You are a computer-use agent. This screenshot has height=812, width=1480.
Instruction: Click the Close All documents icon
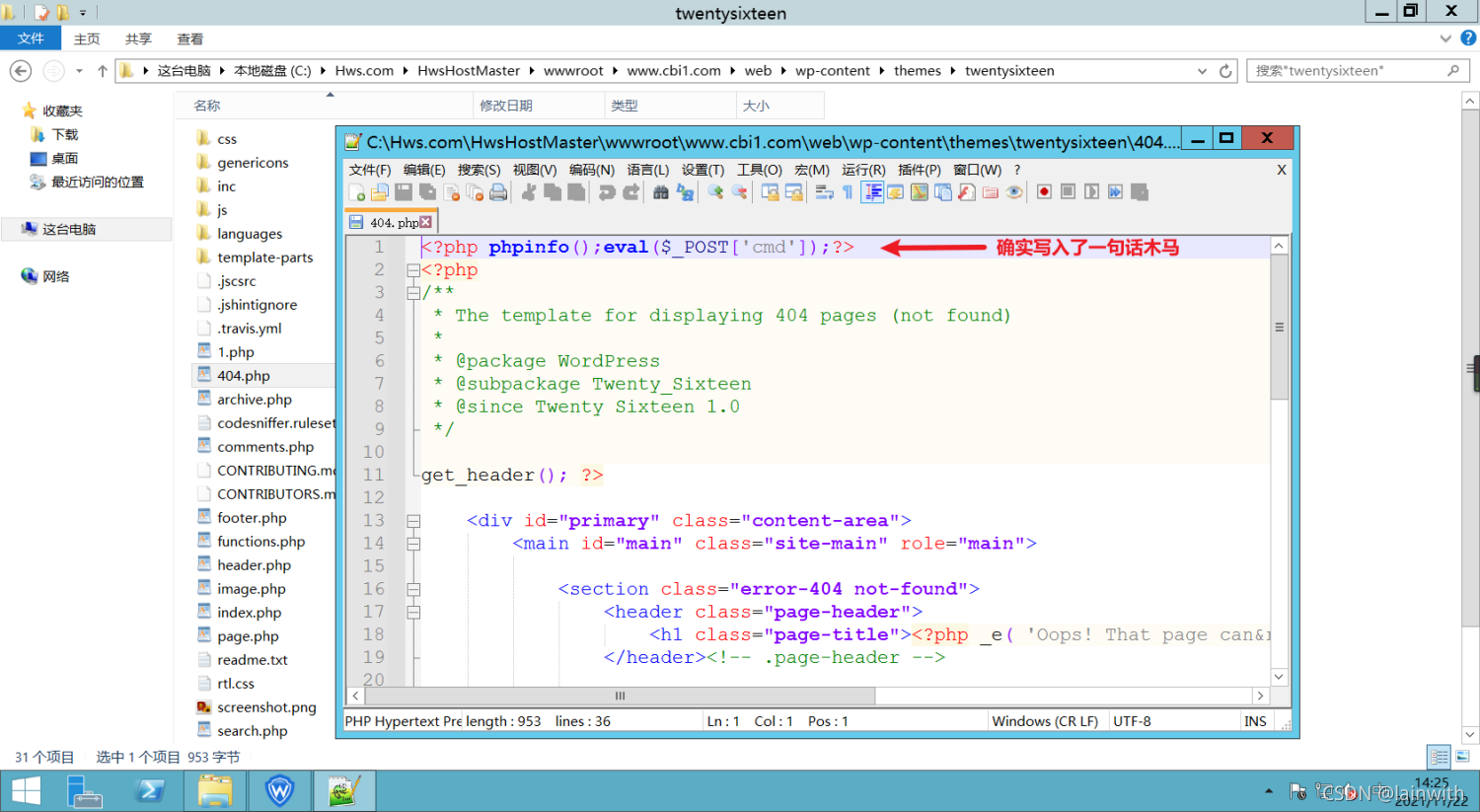475,192
